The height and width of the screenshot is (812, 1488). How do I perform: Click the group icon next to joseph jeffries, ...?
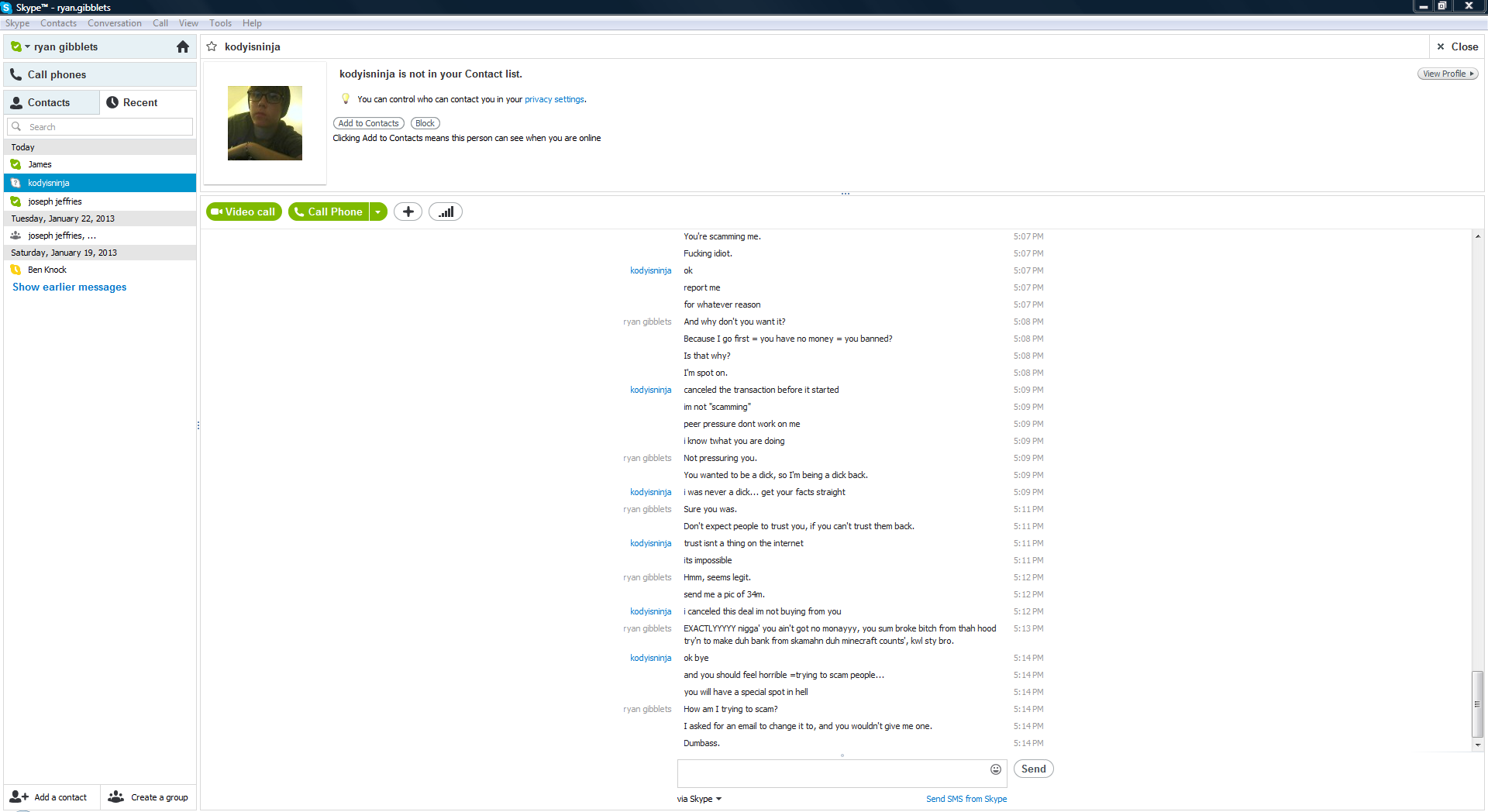[x=15, y=236]
